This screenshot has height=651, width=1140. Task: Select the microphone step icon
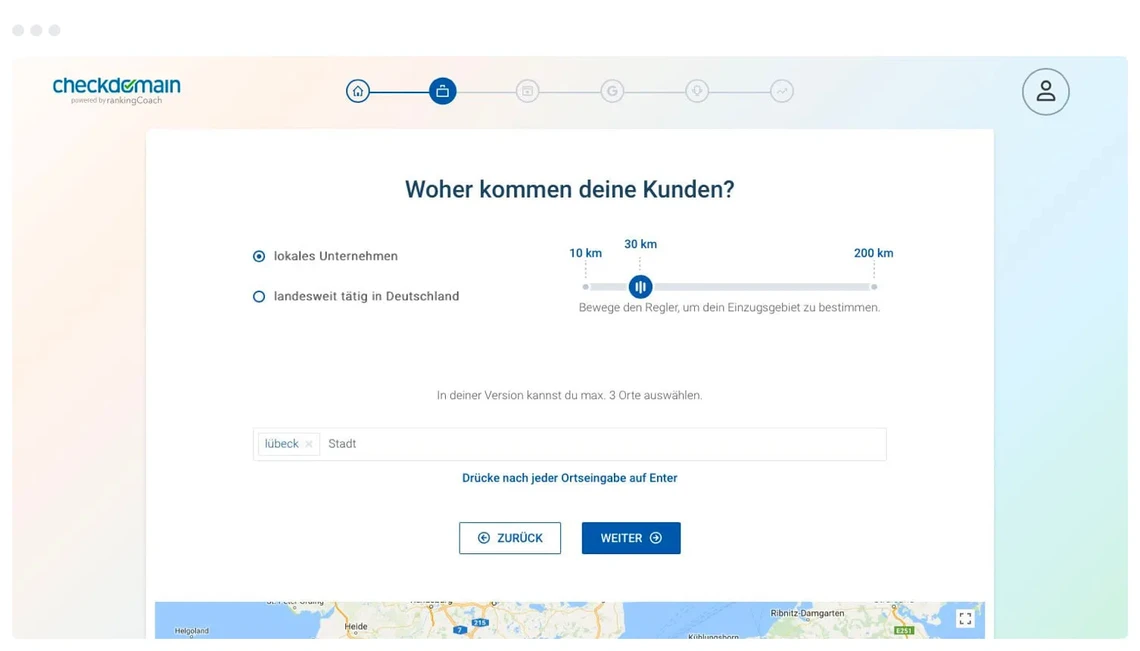[697, 91]
